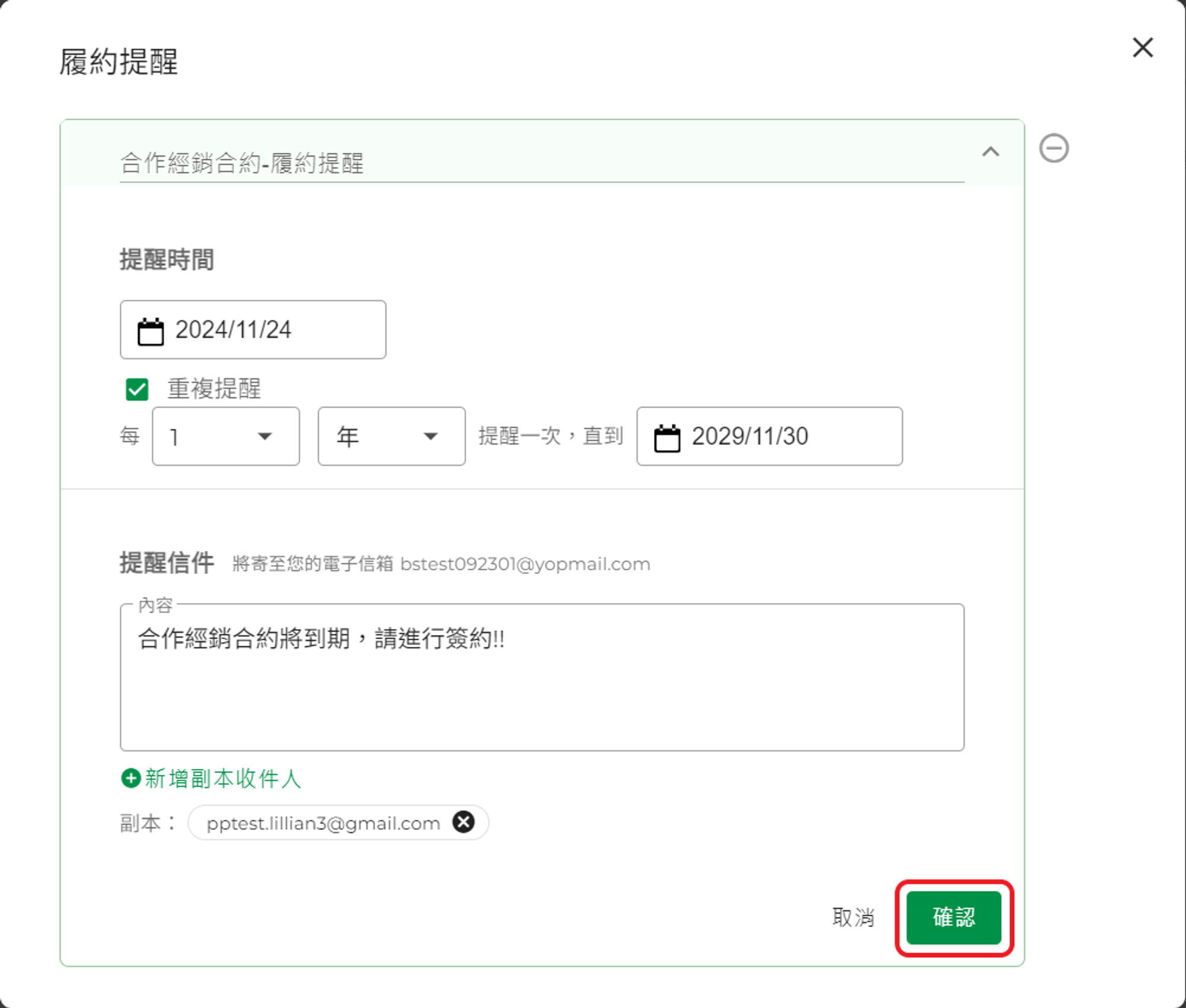Screen dimensions: 1186x1008
Task: Click 新增副本收件人 link
Action: coord(224,778)
